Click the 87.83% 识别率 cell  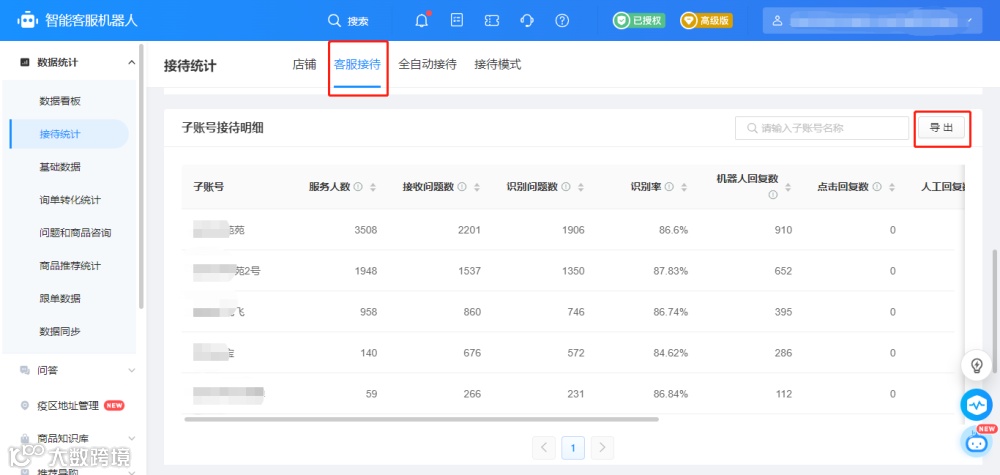670,271
